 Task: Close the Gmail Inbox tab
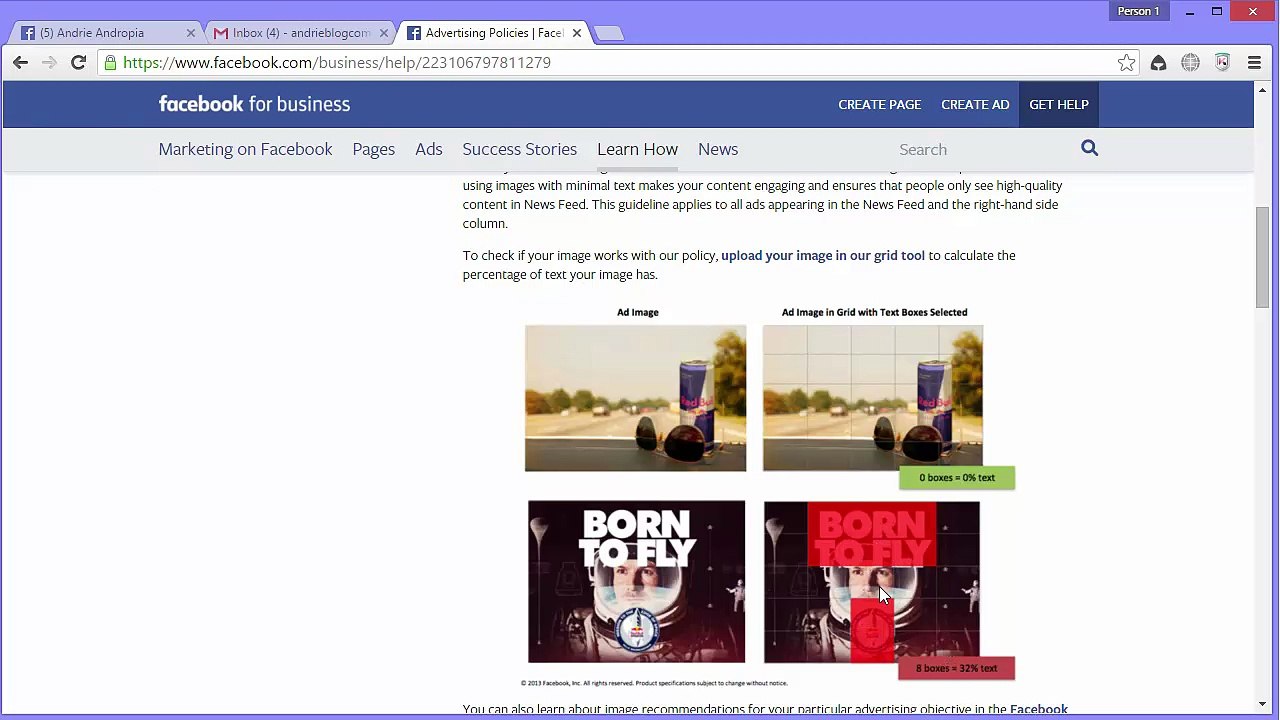tap(383, 33)
